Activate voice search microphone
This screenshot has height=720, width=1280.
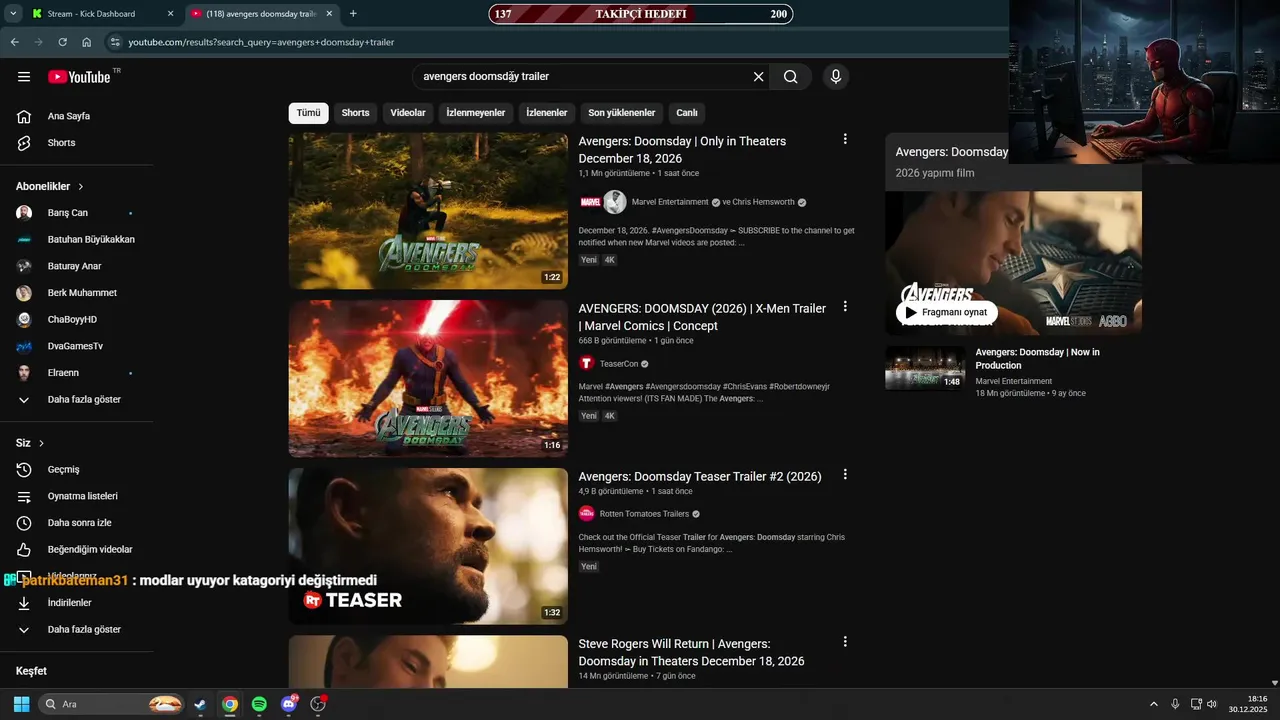click(x=836, y=77)
